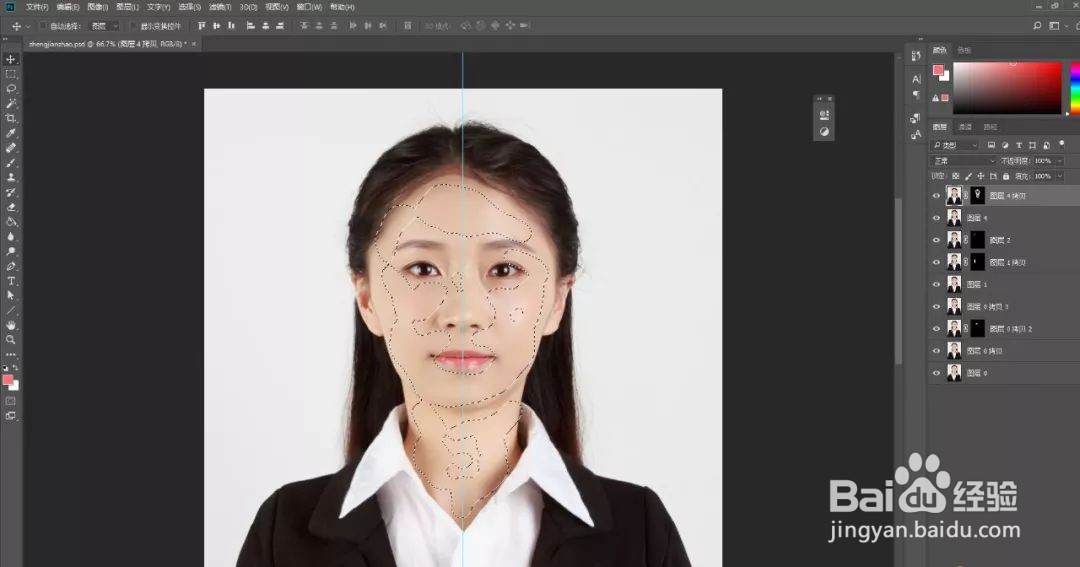Open the Character panel icon in side dock

coord(916,79)
